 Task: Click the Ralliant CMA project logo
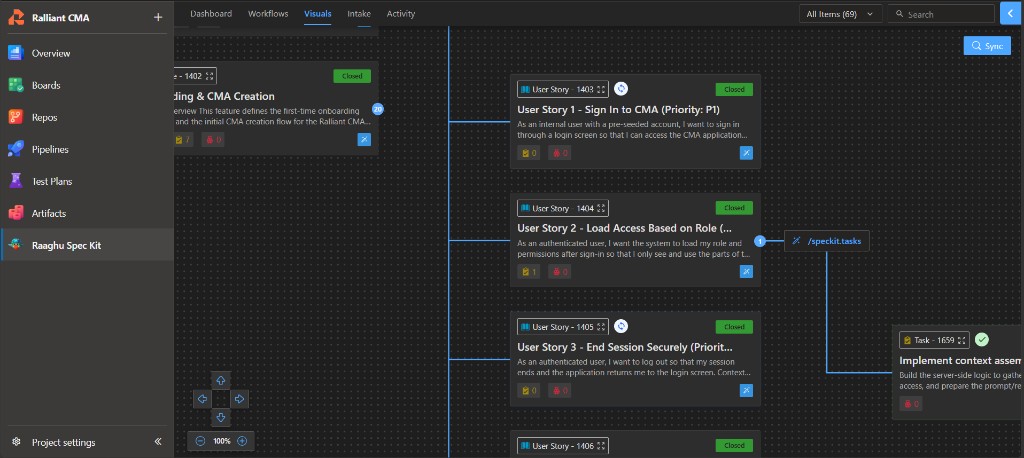tap(16, 18)
